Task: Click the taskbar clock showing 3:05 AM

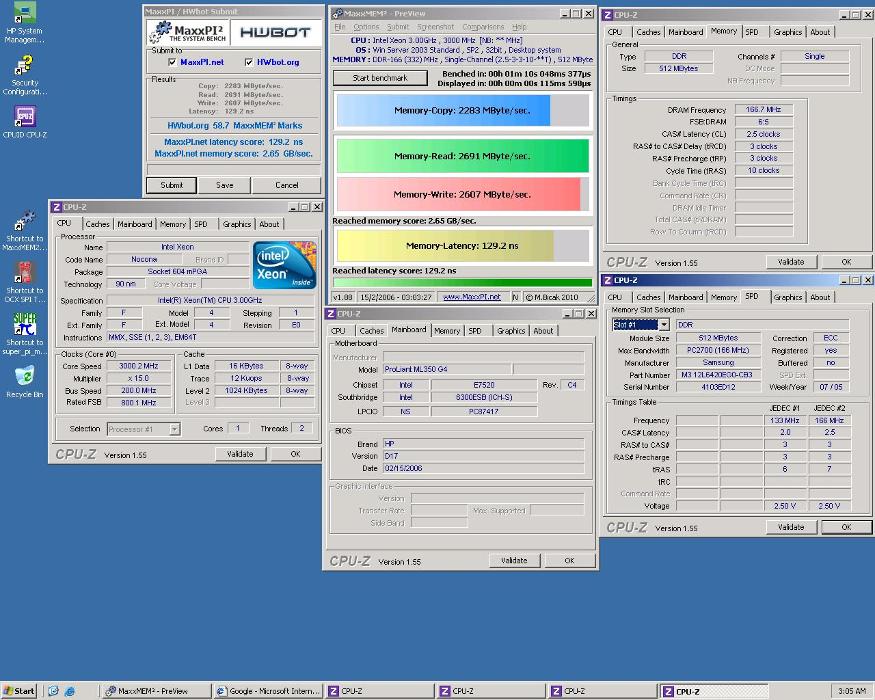Action: click(852, 691)
